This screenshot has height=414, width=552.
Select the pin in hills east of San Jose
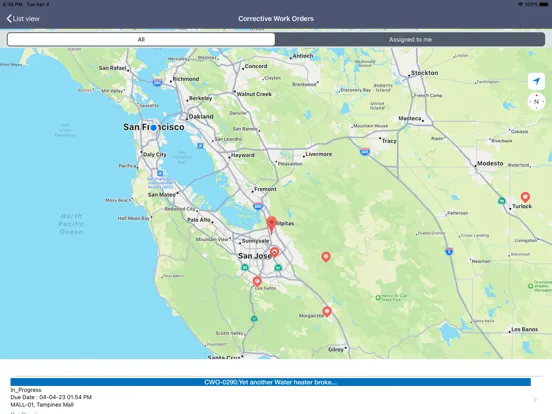[x=326, y=257]
